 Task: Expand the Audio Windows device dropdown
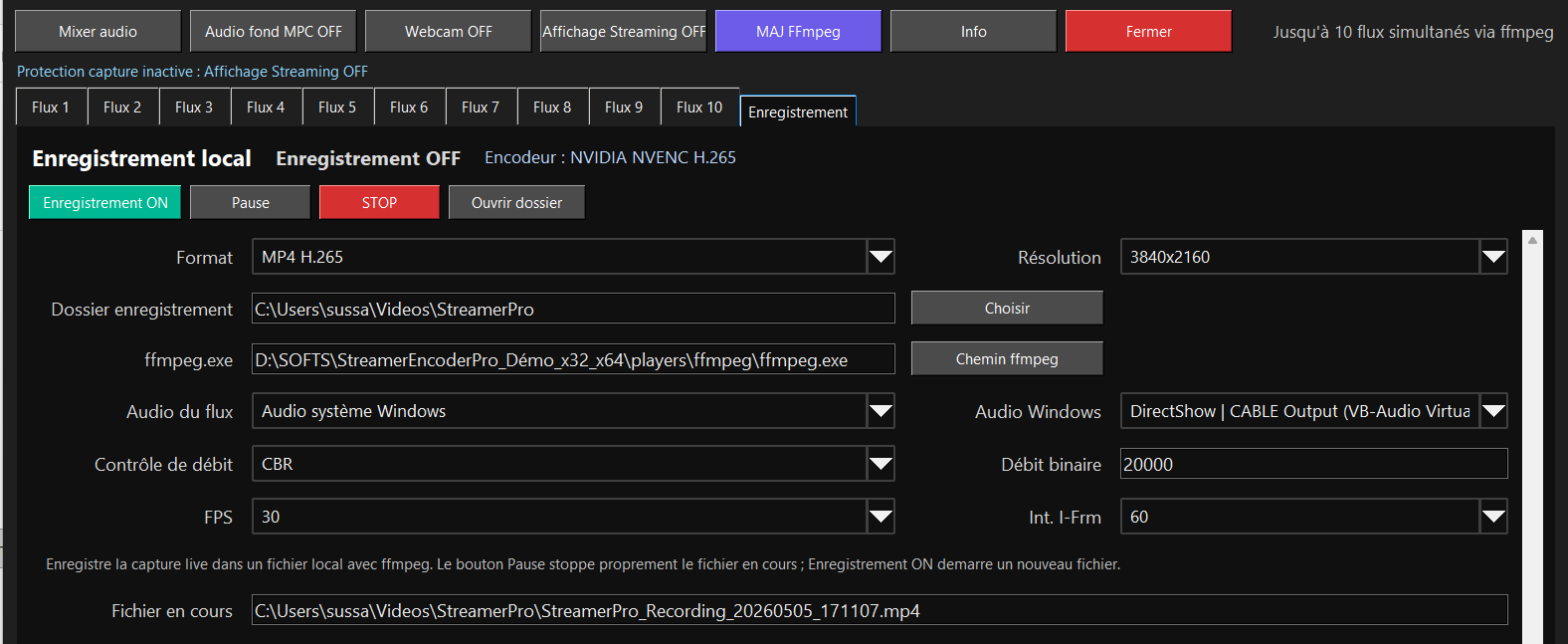point(1313,411)
